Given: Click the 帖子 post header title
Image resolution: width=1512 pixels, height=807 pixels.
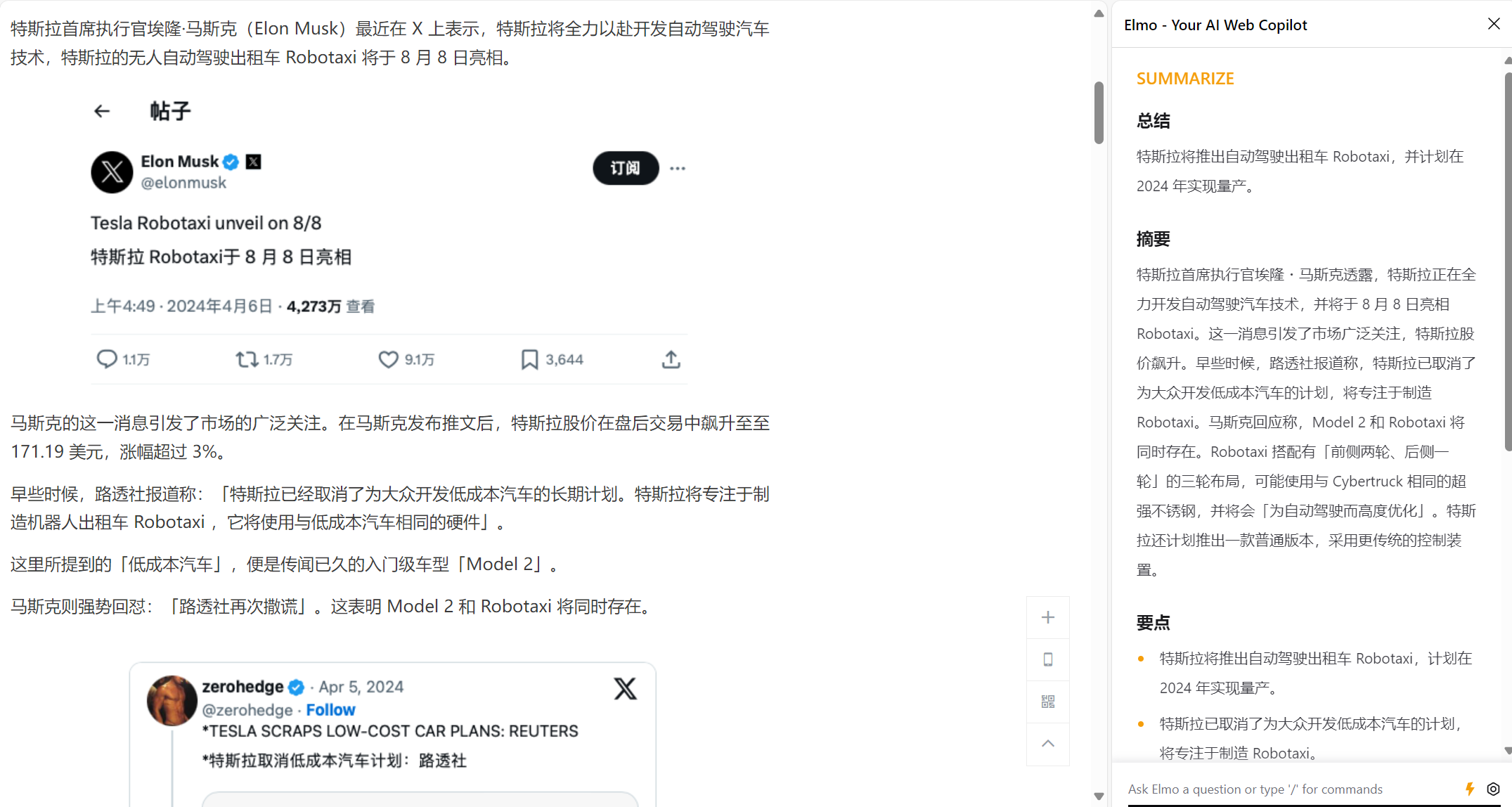Looking at the screenshot, I should [170, 111].
